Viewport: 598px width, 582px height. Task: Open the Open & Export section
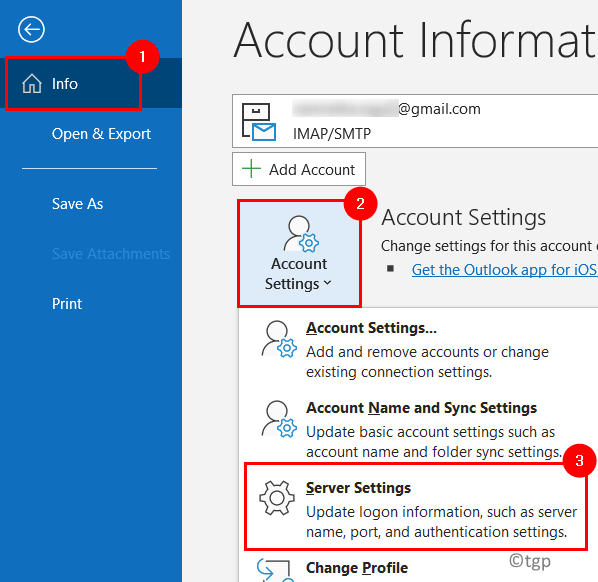coord(101,134)
